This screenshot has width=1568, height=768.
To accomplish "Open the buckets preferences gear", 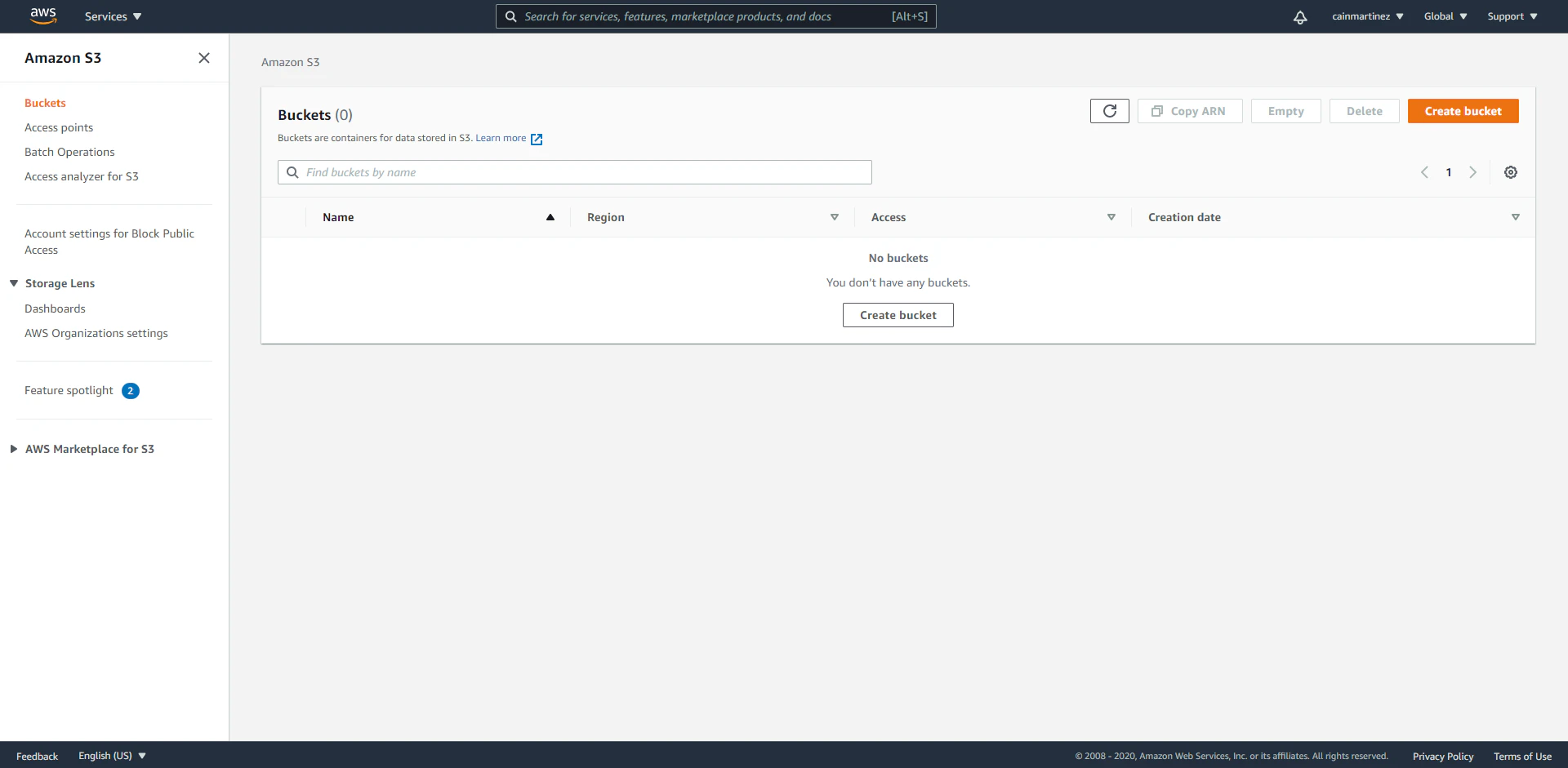I will pos(1510,172).
